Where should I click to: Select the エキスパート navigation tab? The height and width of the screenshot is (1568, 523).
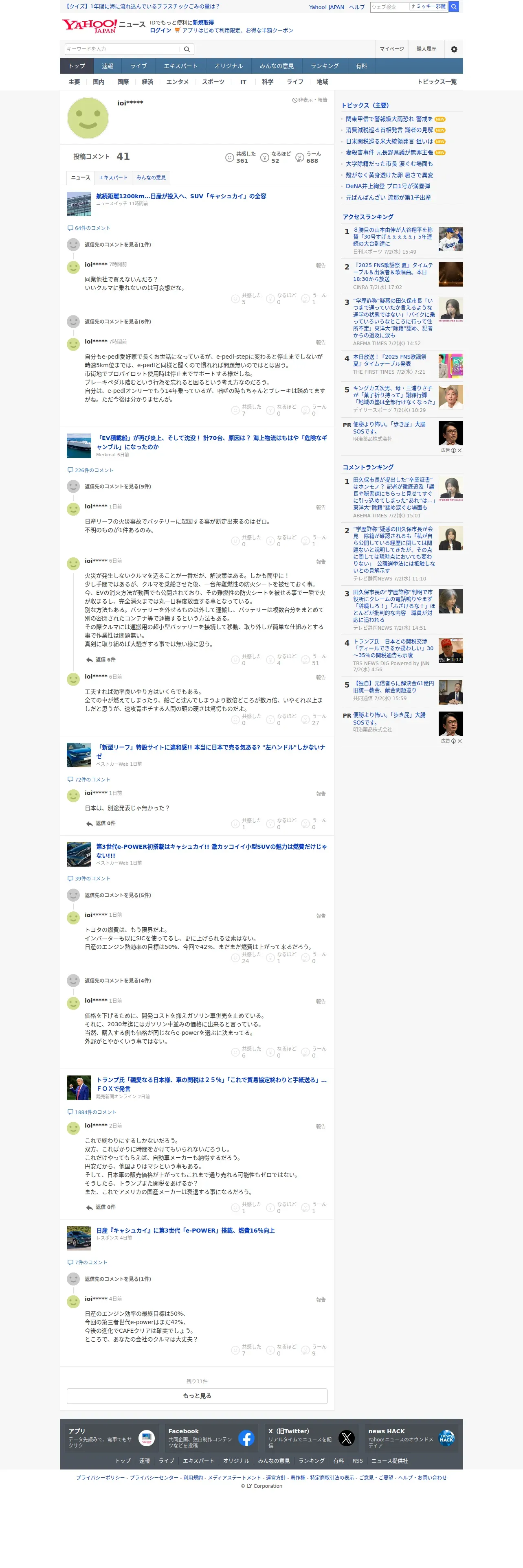point(180,66)
